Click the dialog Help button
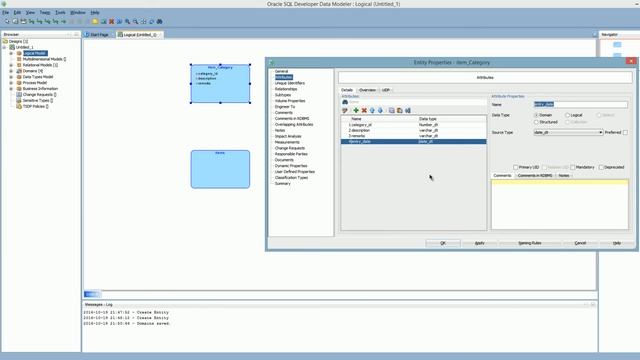The image size is (640, 360). tap(617, 243)
